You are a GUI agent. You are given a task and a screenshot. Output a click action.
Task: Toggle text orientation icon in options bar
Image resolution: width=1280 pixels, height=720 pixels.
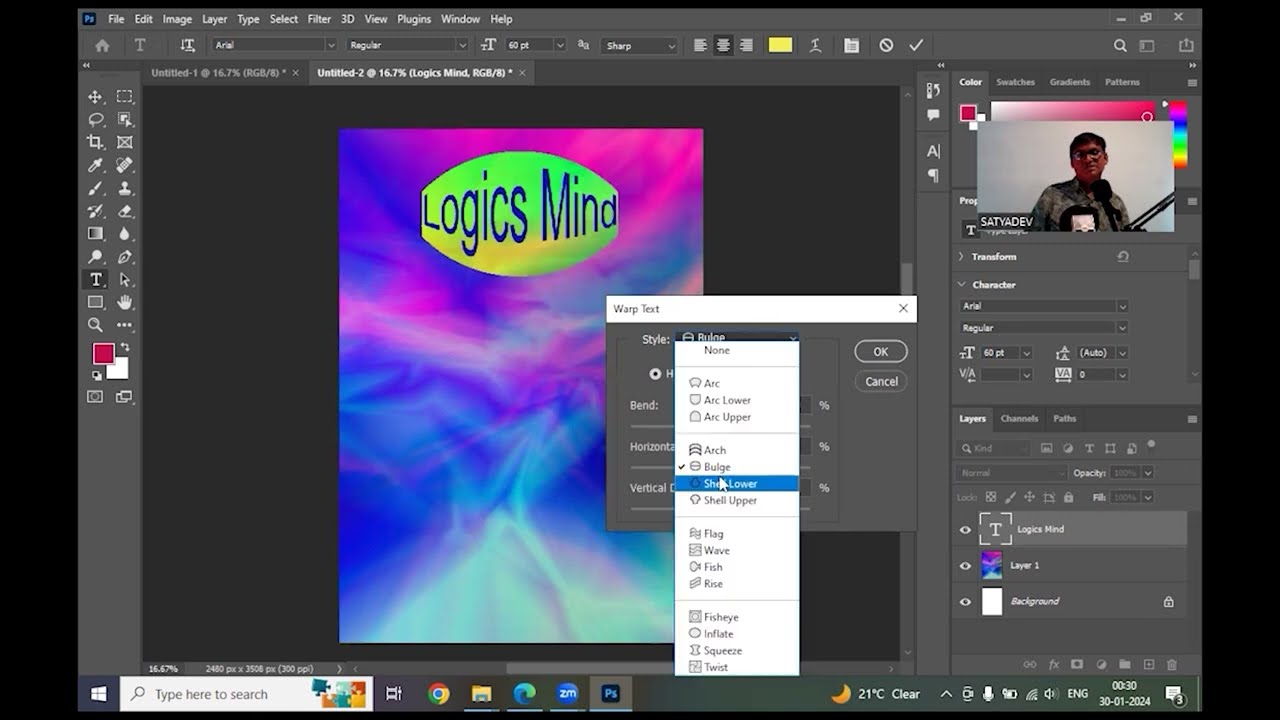click(x=187, y=45)
